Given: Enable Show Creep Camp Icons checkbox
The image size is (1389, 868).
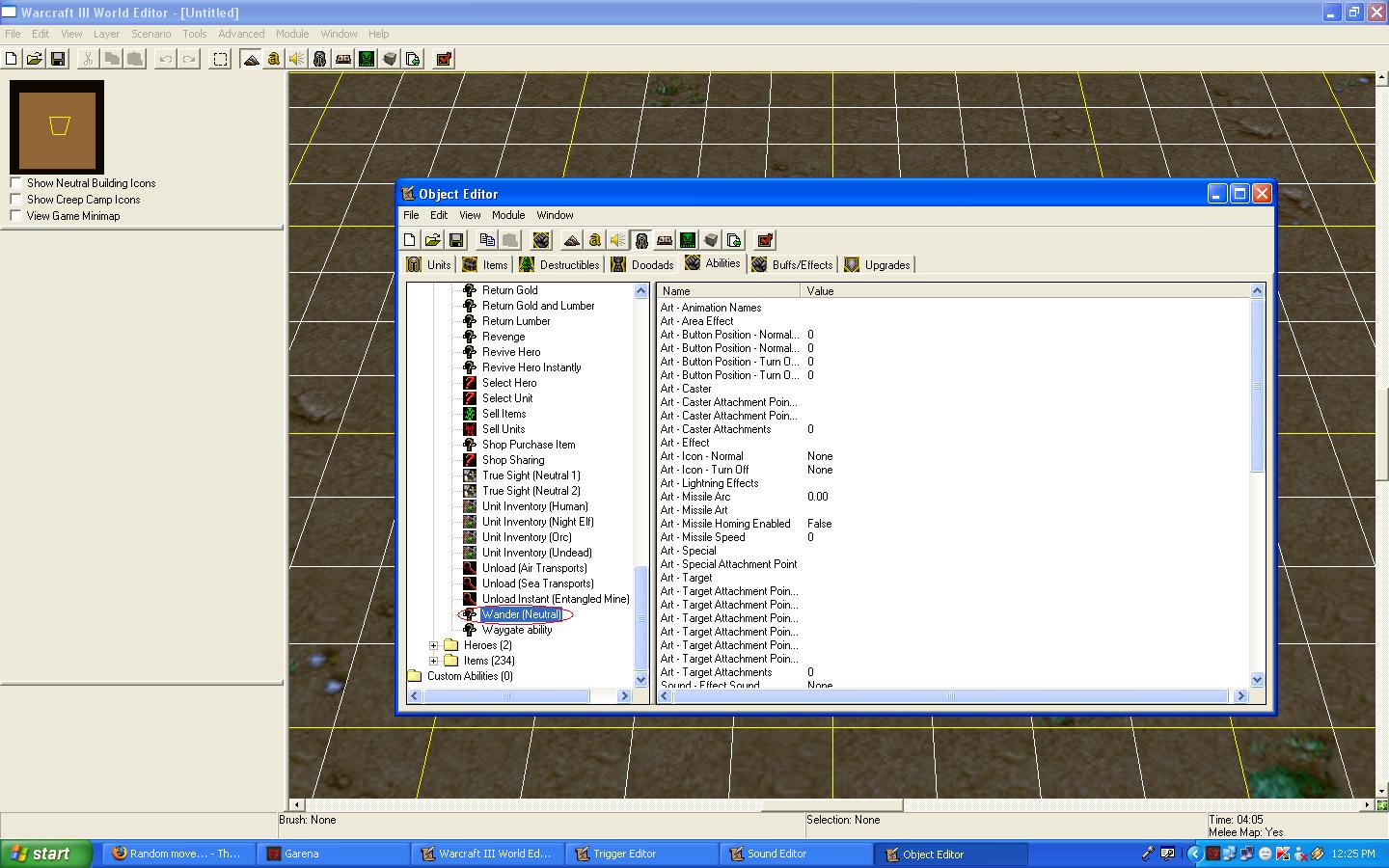Looking at the screenshot, I should [15, 199].
